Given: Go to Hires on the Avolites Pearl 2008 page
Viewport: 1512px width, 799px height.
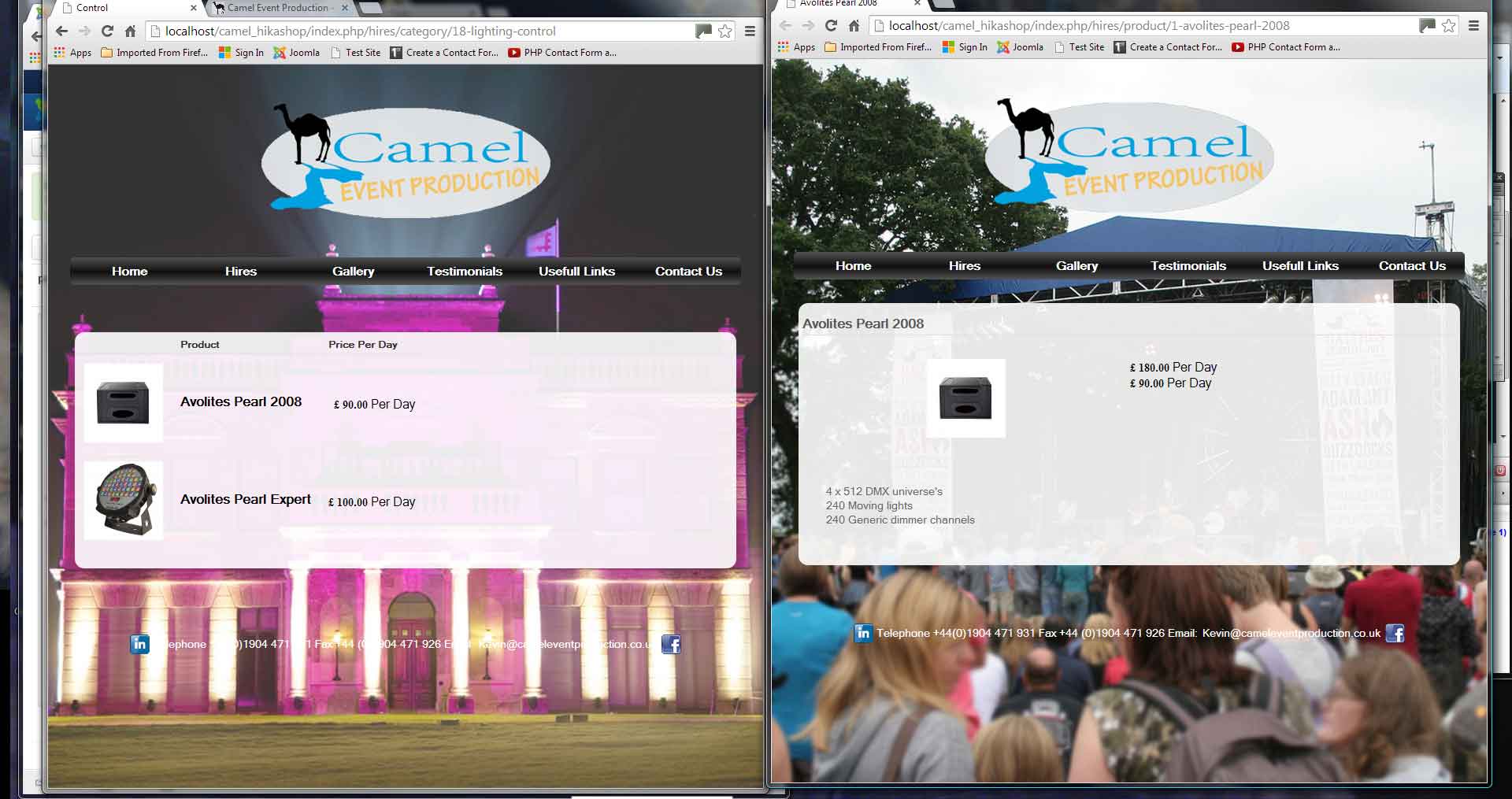Looking at the screenshot, I should [965, 266].
